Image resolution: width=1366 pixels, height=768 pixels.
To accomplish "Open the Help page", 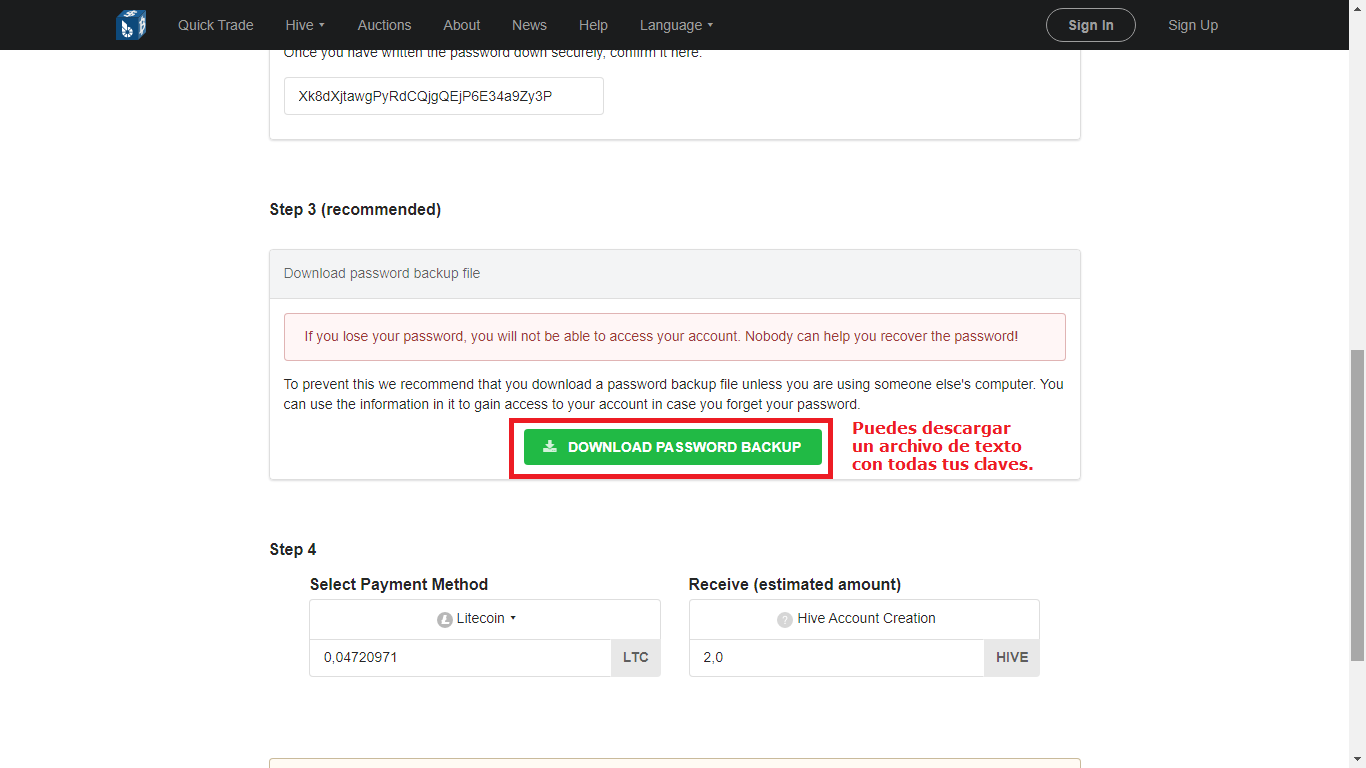I will 593,25.
